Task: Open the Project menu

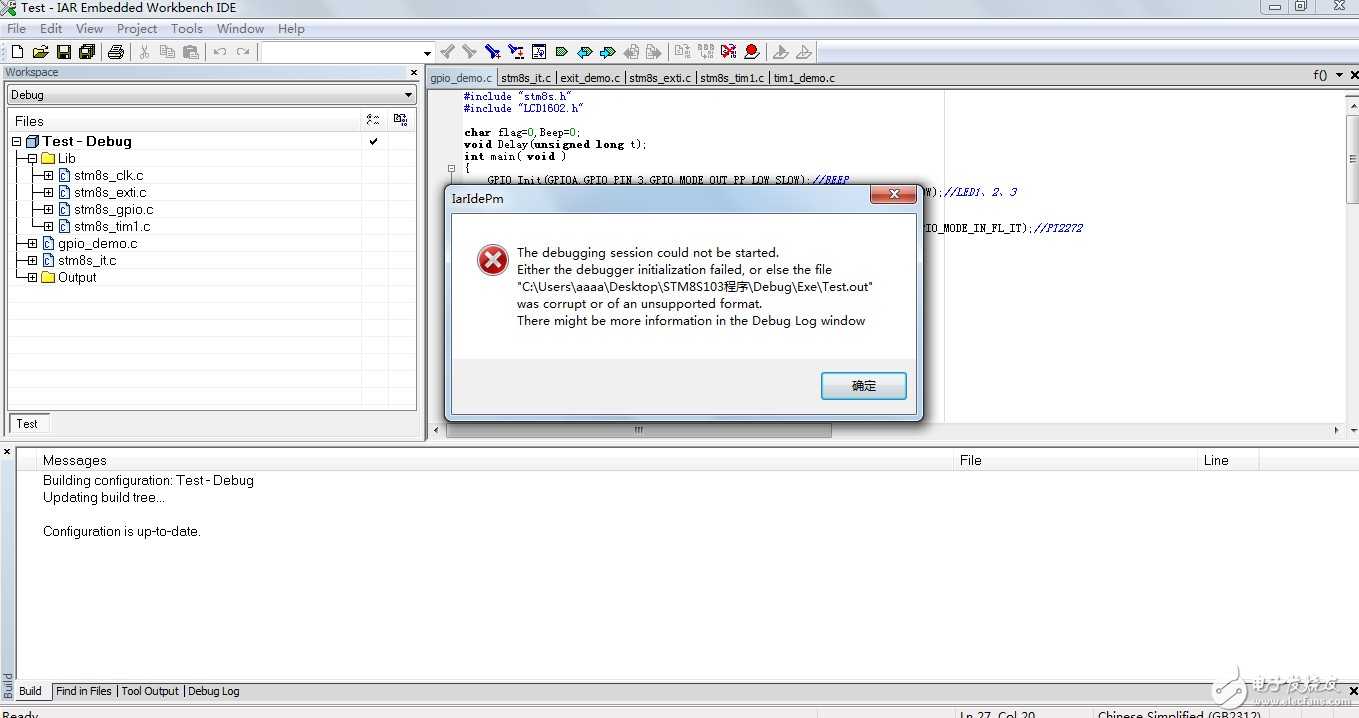Action: (x=137, y=29)
